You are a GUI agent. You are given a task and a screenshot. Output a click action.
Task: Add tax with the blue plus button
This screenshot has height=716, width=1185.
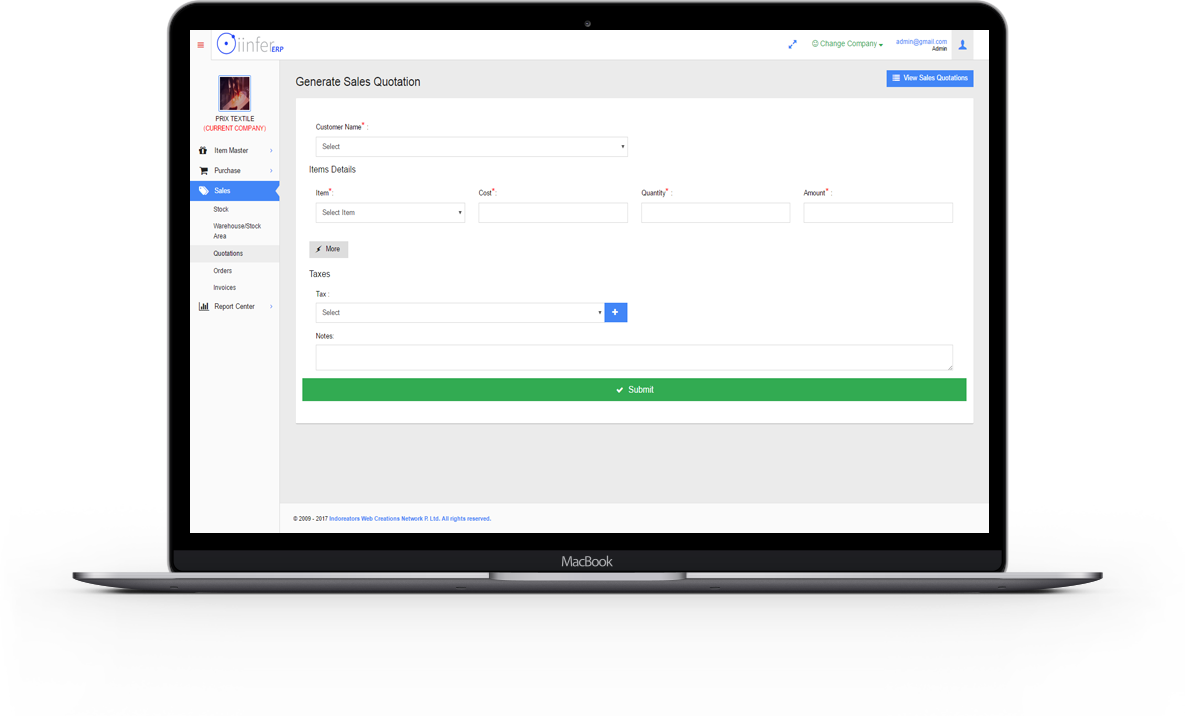tap(615, 312)
